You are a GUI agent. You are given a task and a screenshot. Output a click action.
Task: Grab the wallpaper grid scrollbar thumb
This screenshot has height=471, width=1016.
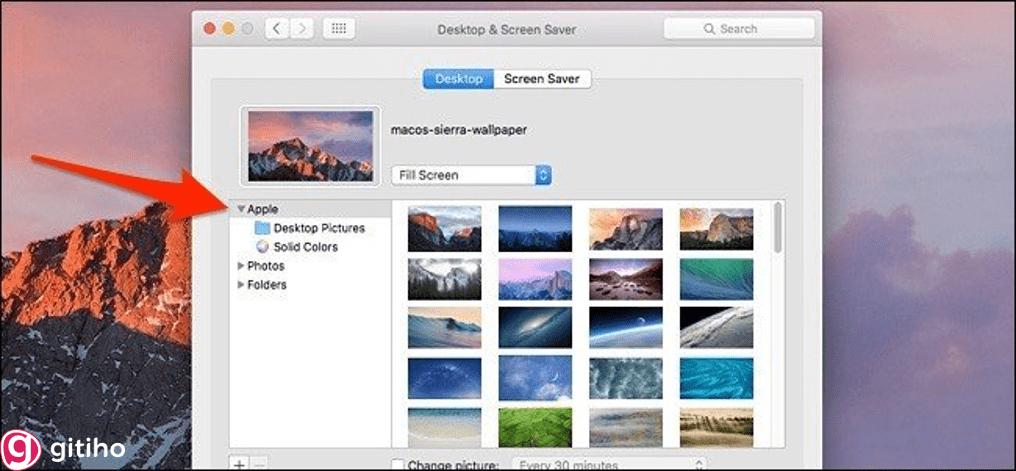tap(778, 227)
